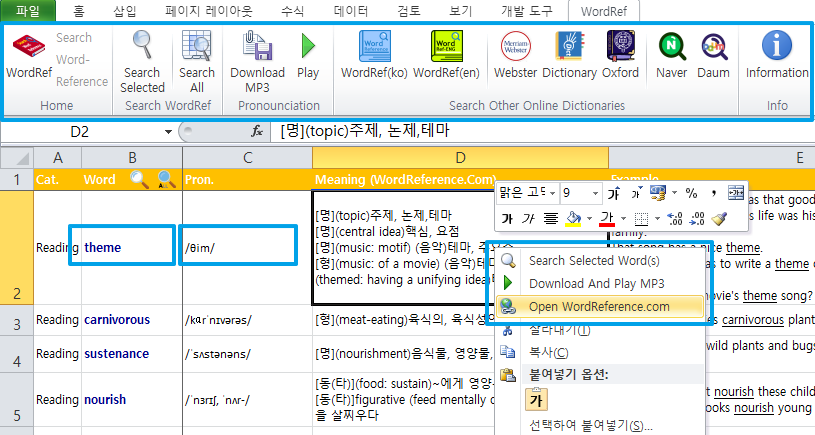Select all cells corner button
The image size is (815, 435).
[17, 157]
